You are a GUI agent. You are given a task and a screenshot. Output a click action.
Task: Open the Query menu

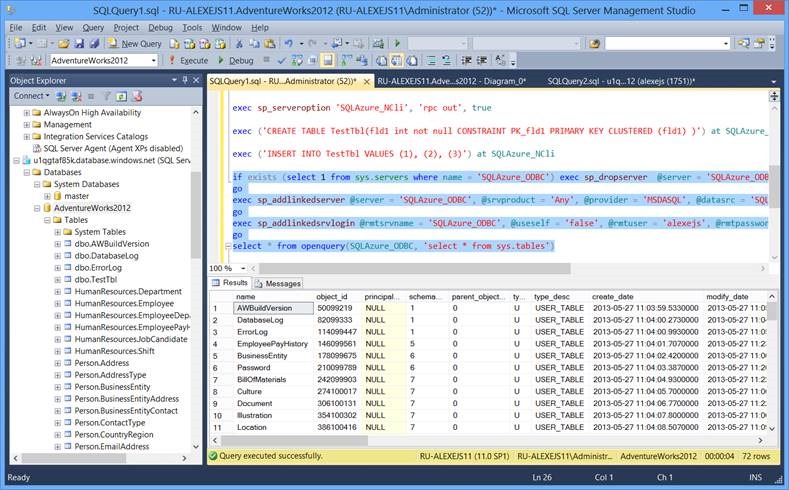93,28
